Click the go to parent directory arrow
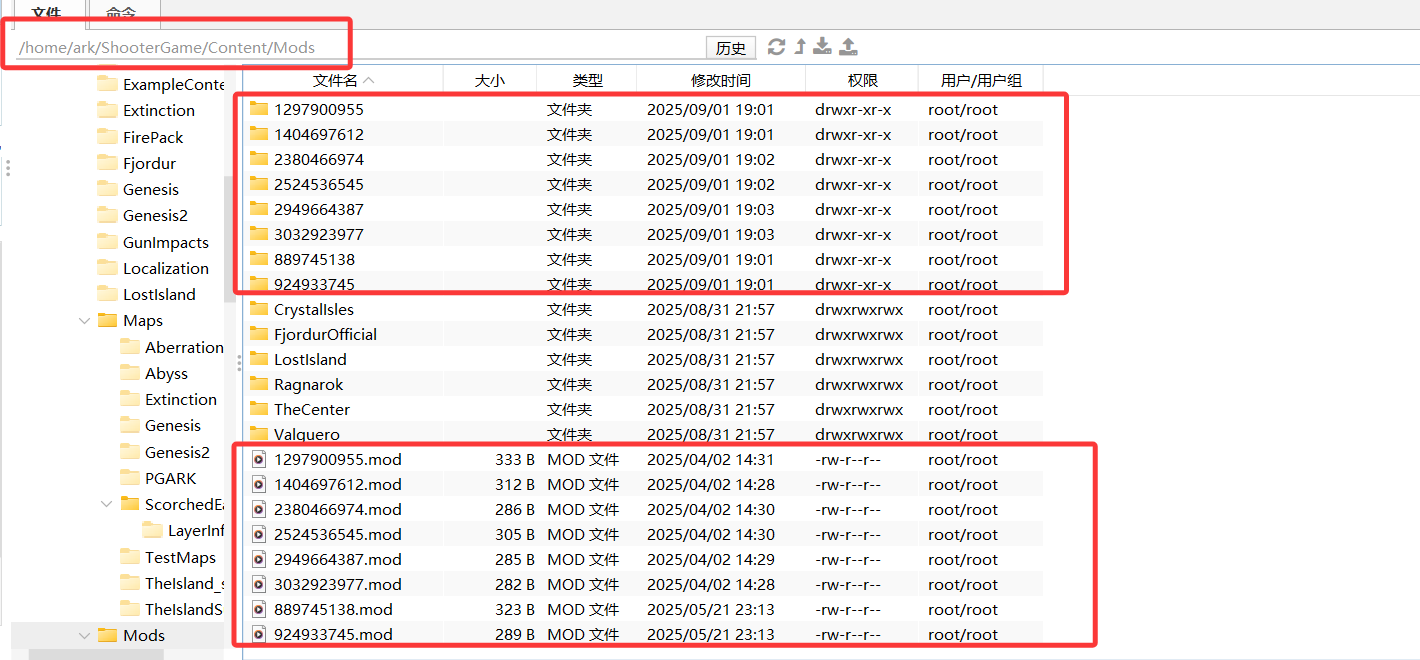This screenshot has height=660, width=1420. click(800, 47)
